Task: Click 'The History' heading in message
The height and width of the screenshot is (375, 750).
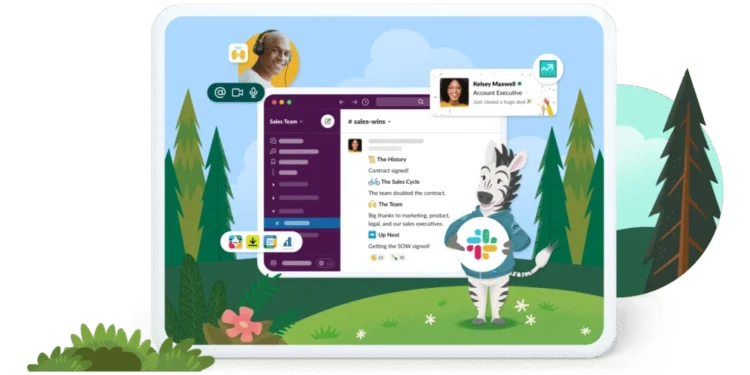Action: pyautogui.click(x=391, y=159)
